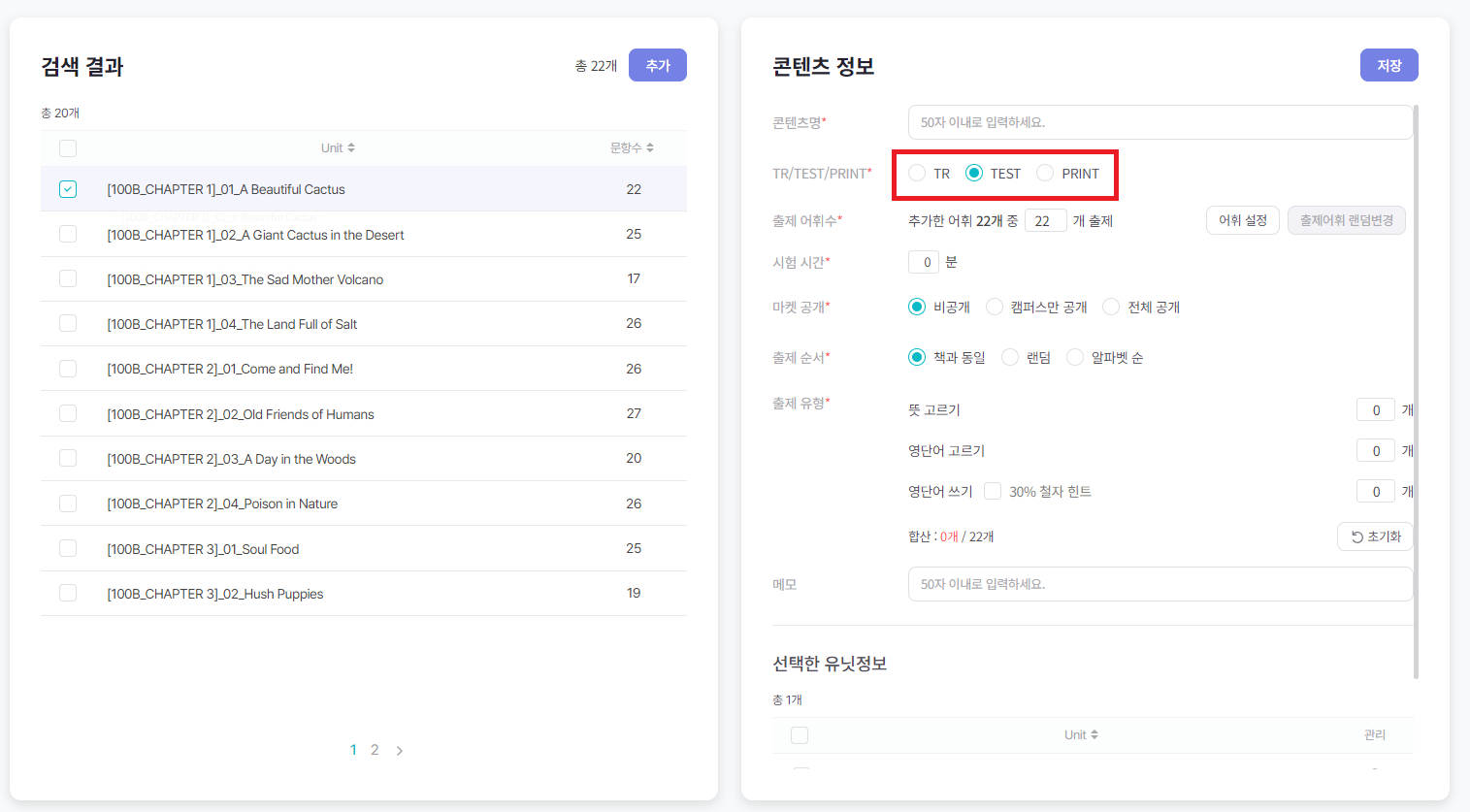Uncheck the A Beautiful Cactus unit checkbox
The image size is (1470, 812).
tap(68, 189)
